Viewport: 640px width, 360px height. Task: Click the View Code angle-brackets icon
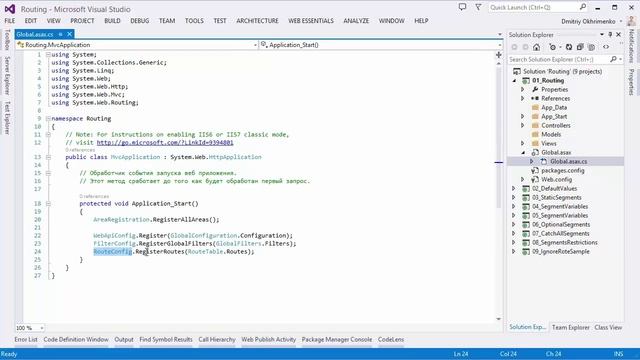(606, 47)
